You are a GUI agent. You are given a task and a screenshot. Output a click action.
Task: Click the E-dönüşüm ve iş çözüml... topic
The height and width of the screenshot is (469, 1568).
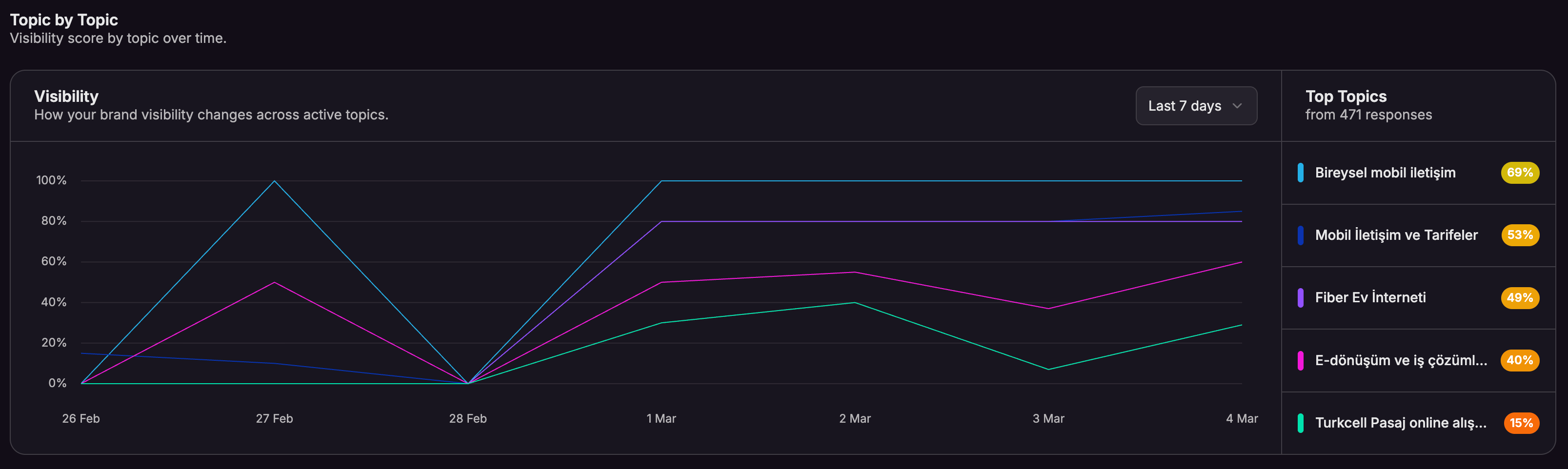click(x=1400, y=360)
